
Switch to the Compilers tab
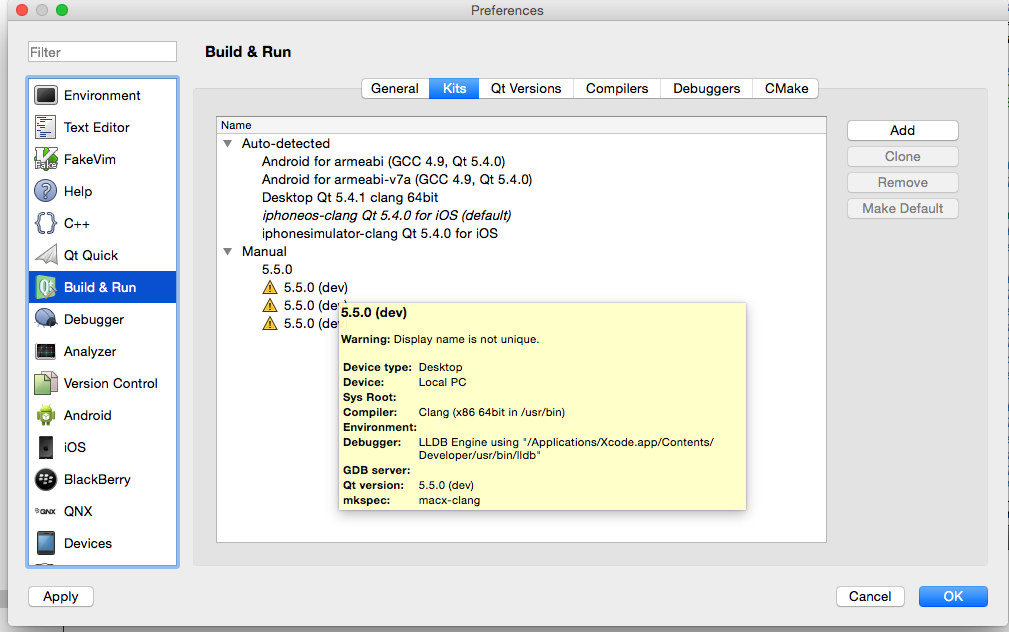coord(617,88)
